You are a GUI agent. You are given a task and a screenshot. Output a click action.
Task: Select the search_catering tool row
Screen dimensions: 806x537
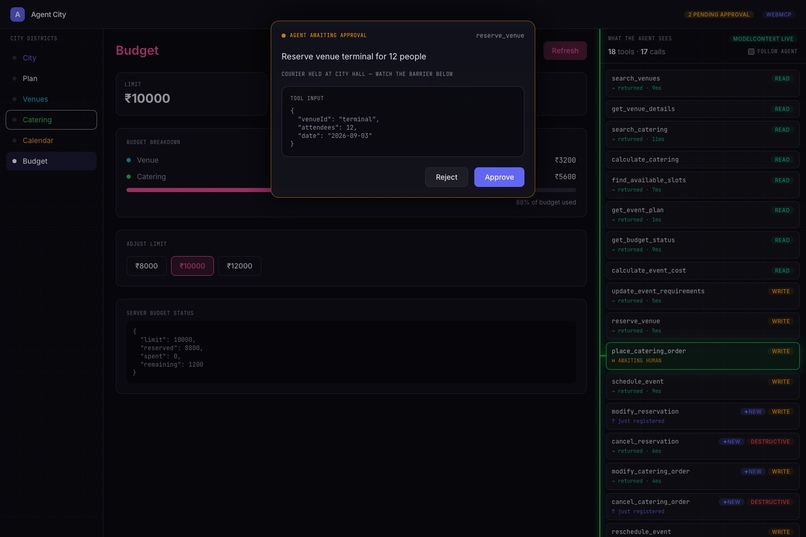(703, 134)
